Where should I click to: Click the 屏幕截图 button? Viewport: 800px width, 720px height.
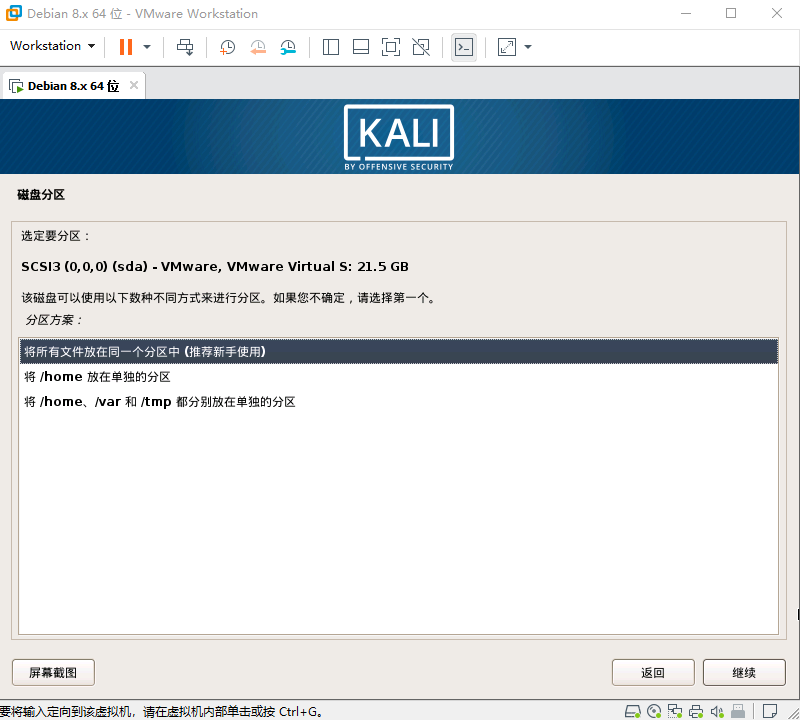[53, 673]
